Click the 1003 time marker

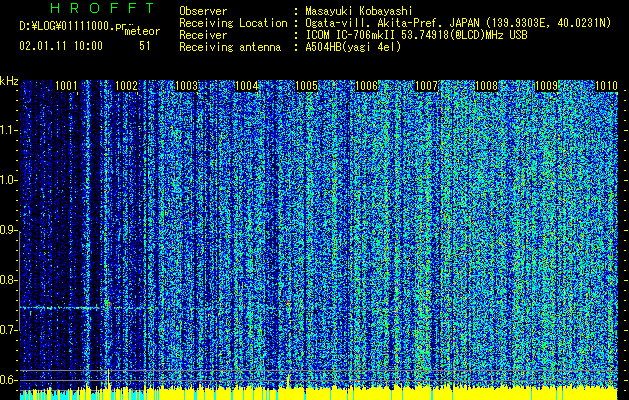click(187, 86)
